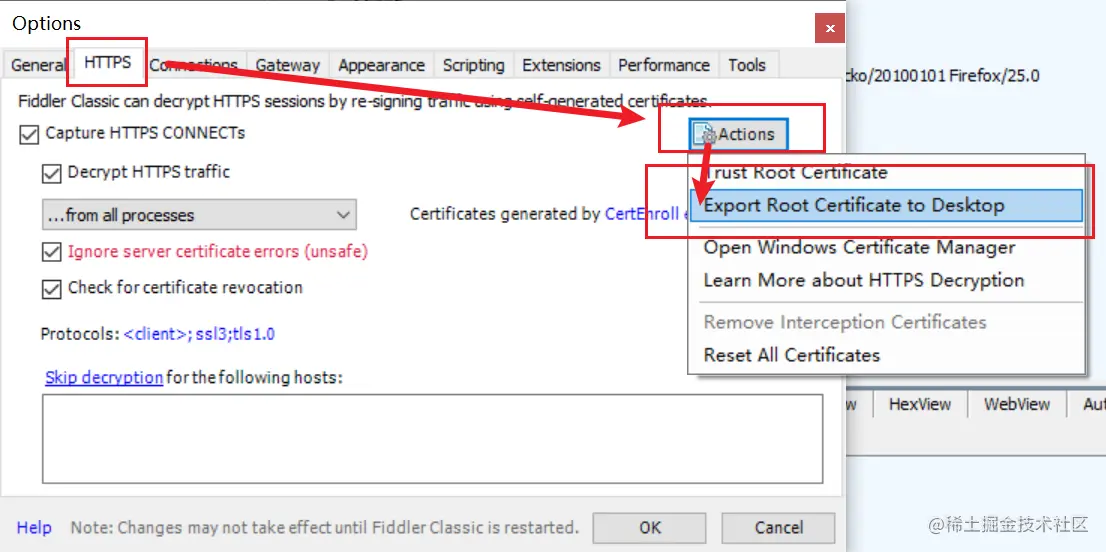
Task: Click the protocols '<client>; ssl3;tls1.0' link
Action: (x=199, y=333)
